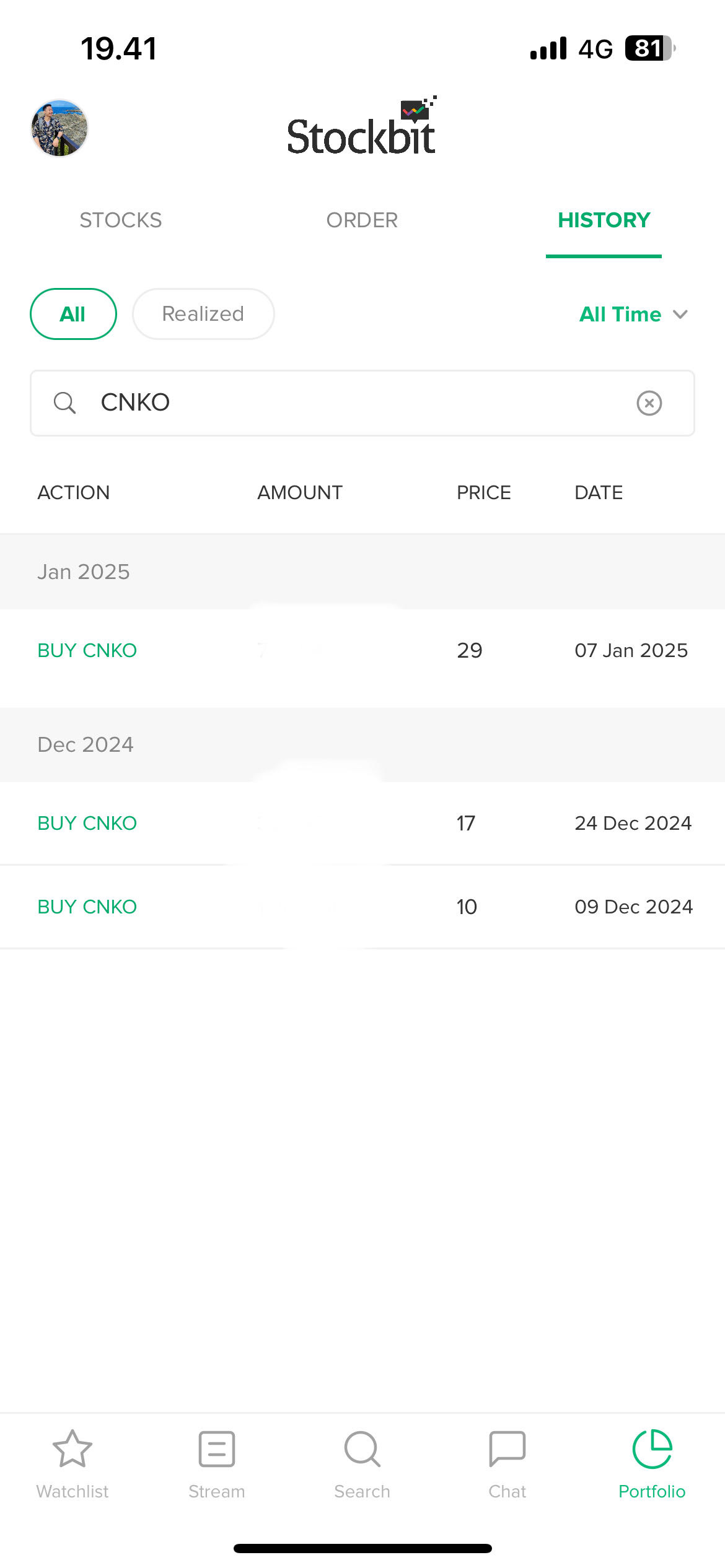Image resolution: width=725 pixels, height=1568 pixels.
Task: Tap the Search magnifier in bottom navigation
Action: click(x=362, y=1449)
